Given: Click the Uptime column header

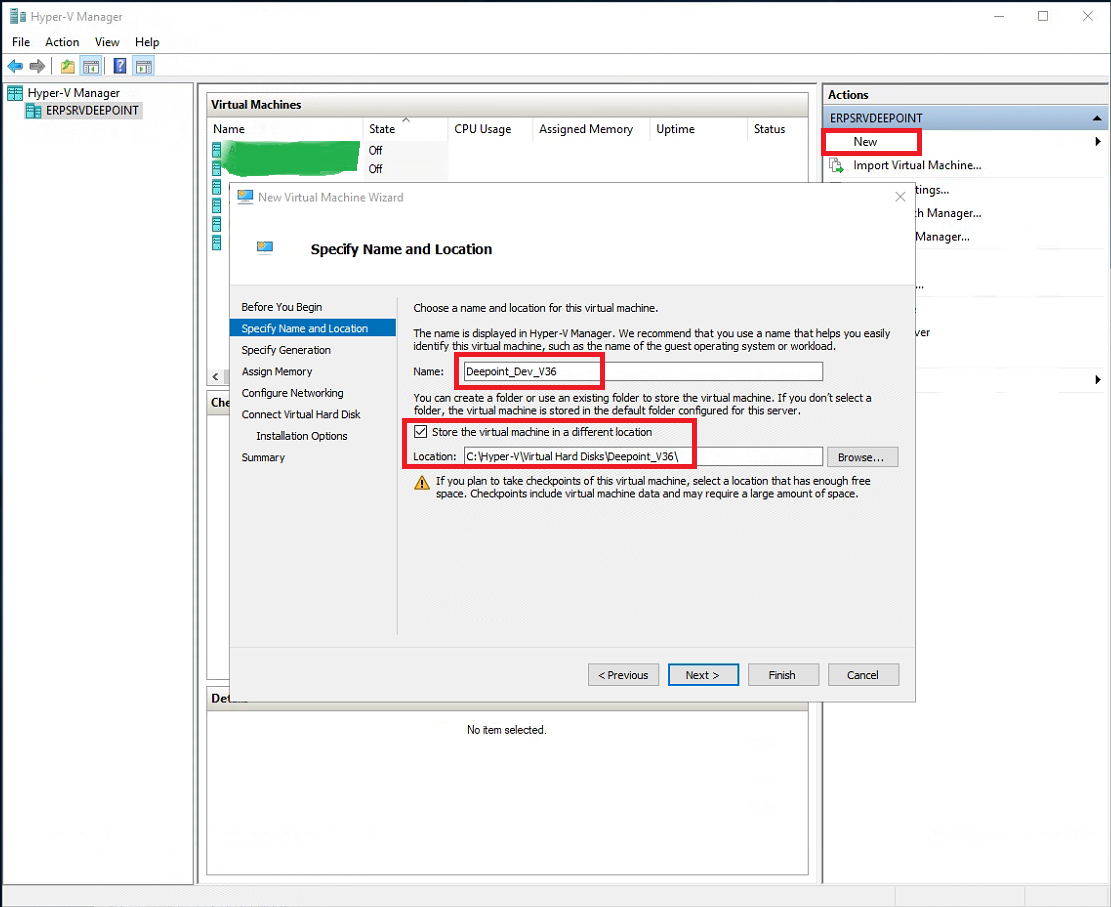Looking at the screenshot, I should [698, 129].
